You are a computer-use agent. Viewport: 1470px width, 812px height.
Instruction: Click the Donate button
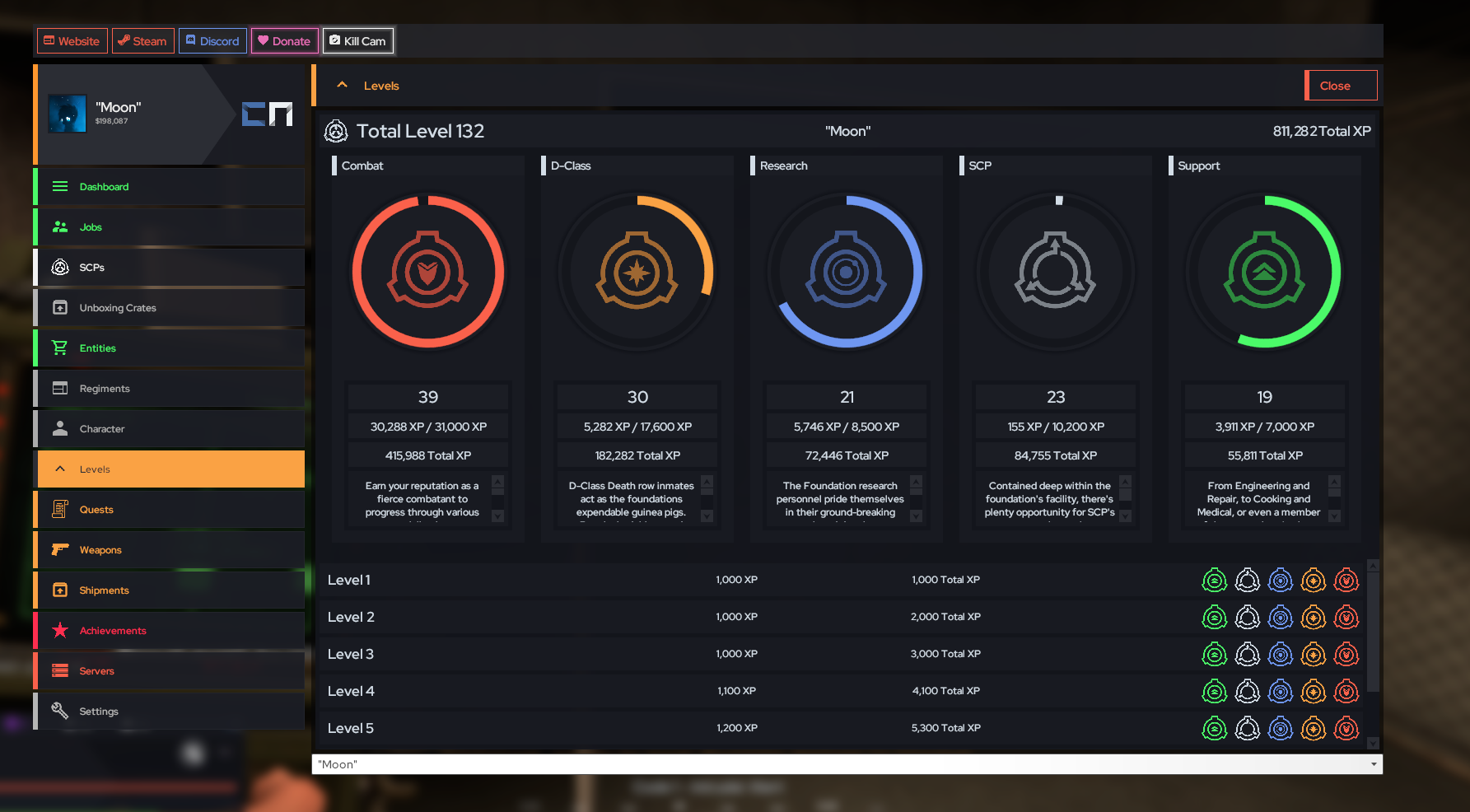[x=285, y=41]
